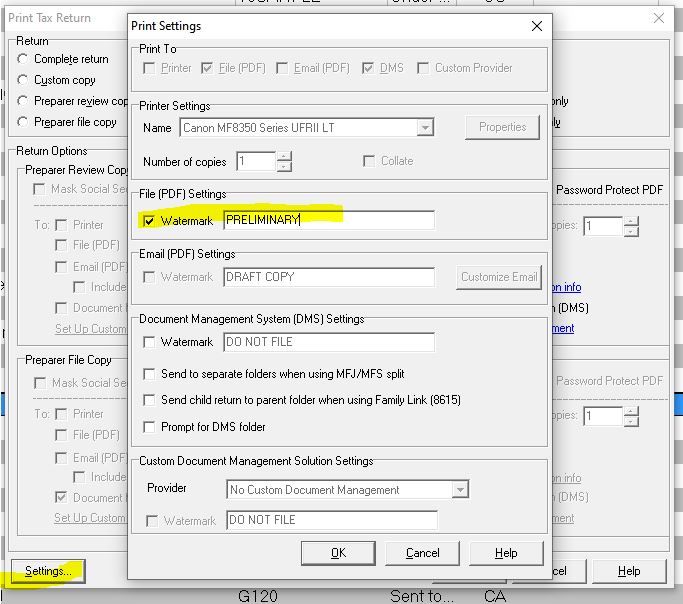Enable Send child return to parent folder

point(150,400)
